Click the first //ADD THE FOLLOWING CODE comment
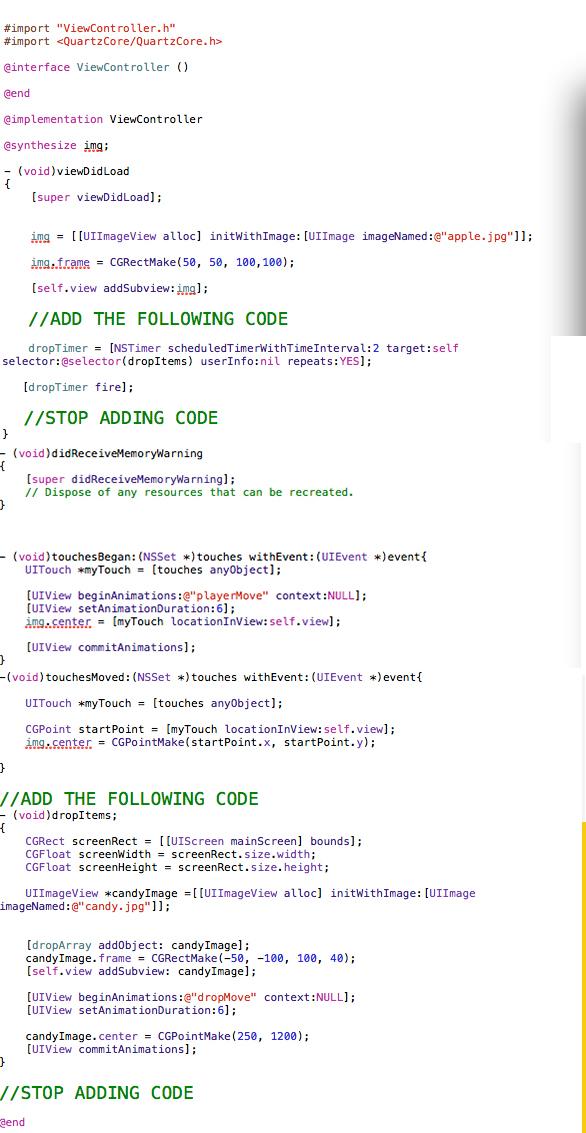This screenshot has height=1133, width=586. pos(158,319)
